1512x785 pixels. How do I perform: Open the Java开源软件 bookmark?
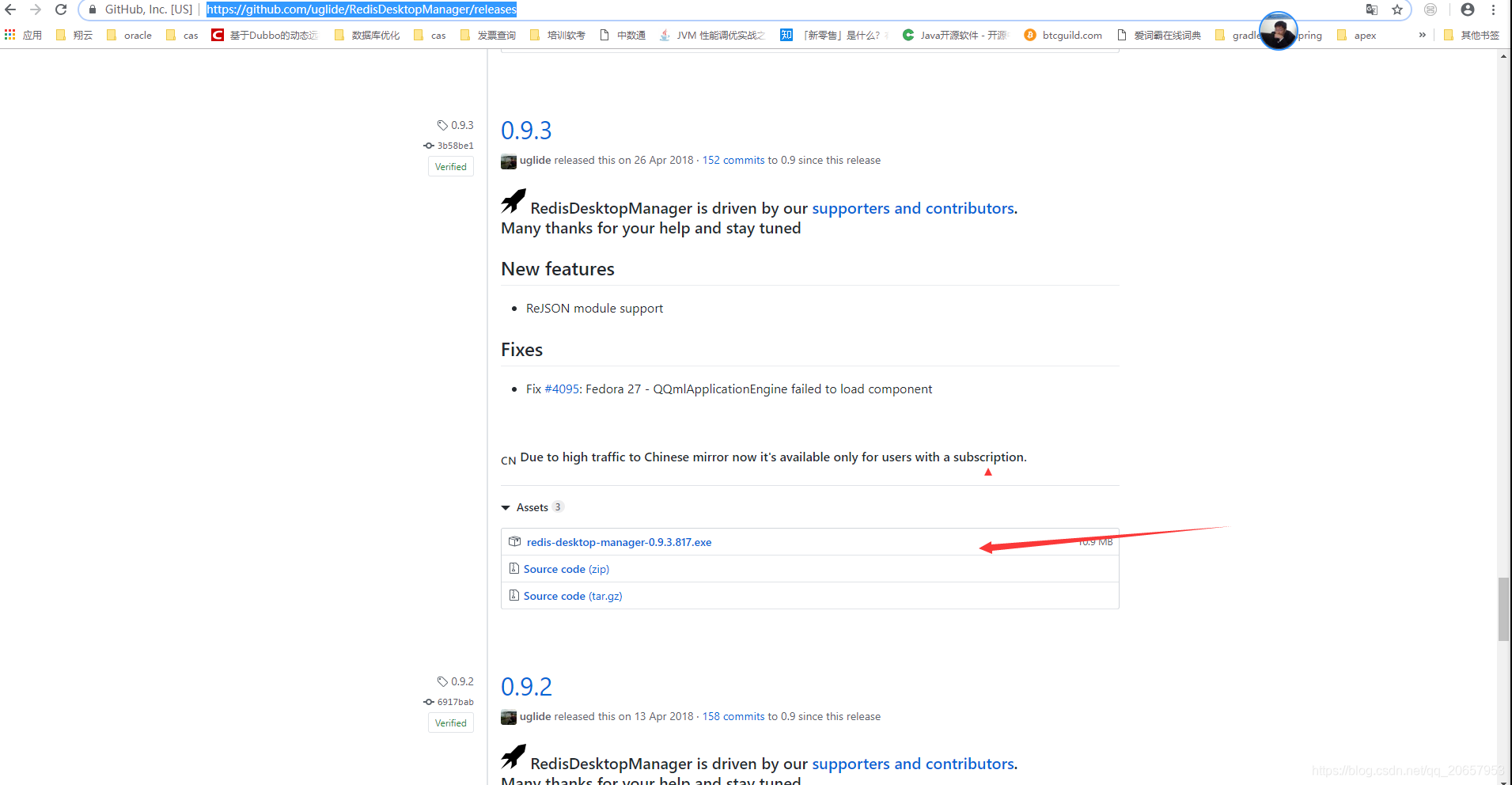pos(957,35)
